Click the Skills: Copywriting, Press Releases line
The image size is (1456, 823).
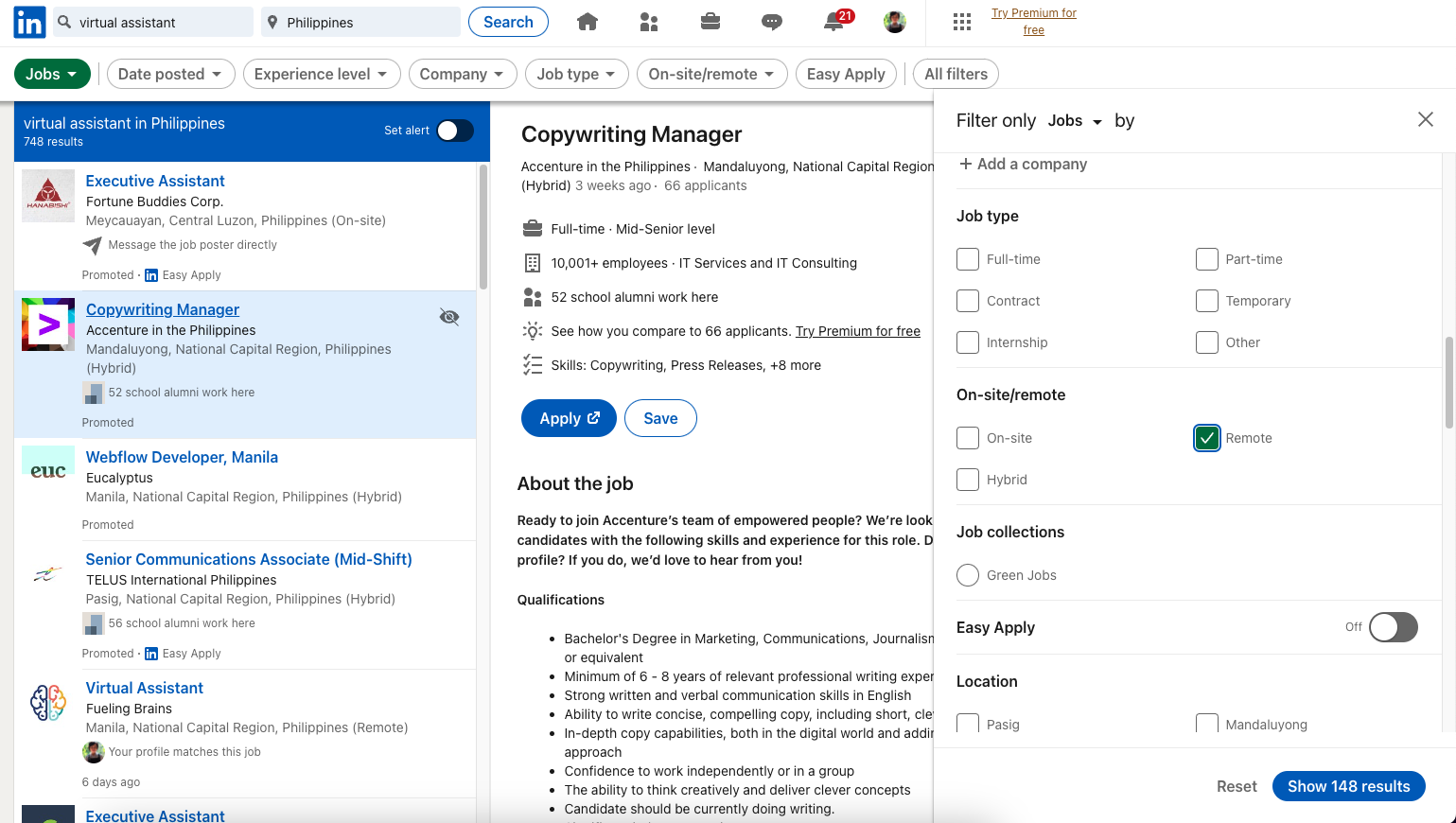(x=686, y=365)
